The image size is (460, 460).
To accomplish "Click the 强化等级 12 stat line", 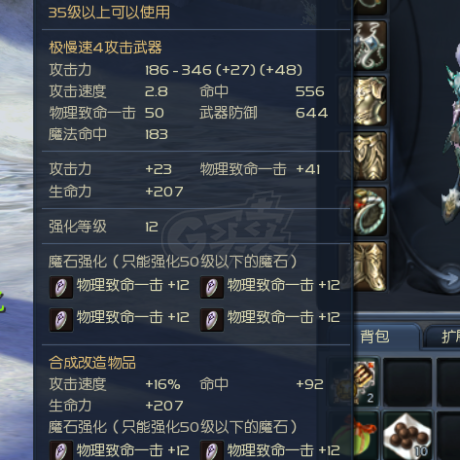I will (104, 227).
